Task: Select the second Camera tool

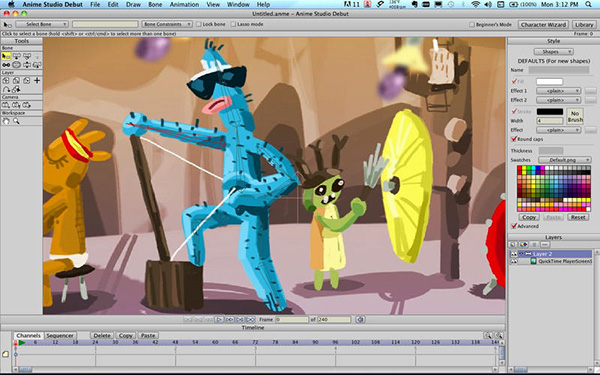Action: (16, 105)
